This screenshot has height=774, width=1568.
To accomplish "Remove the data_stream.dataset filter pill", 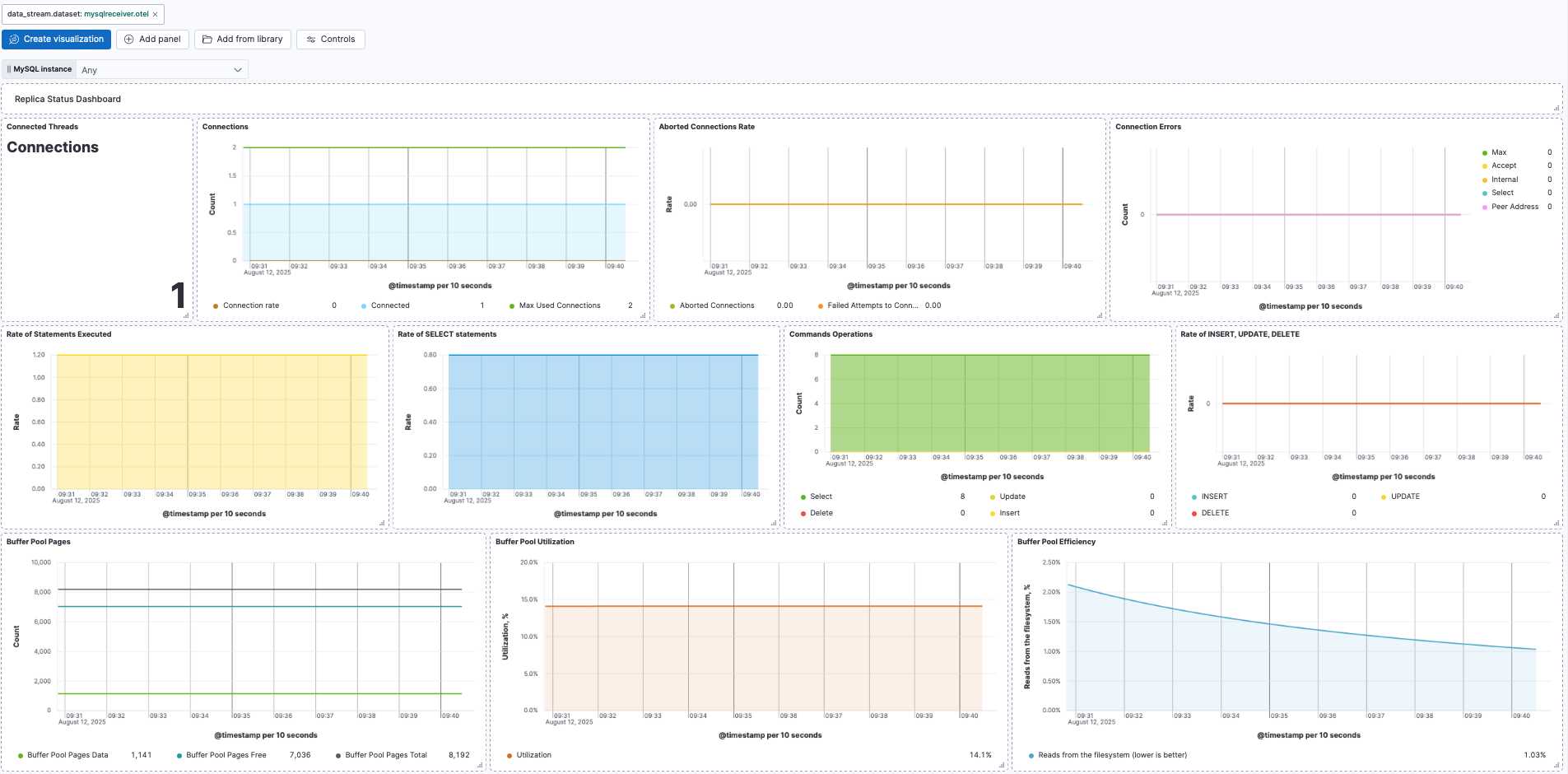I will click(155, 14).
